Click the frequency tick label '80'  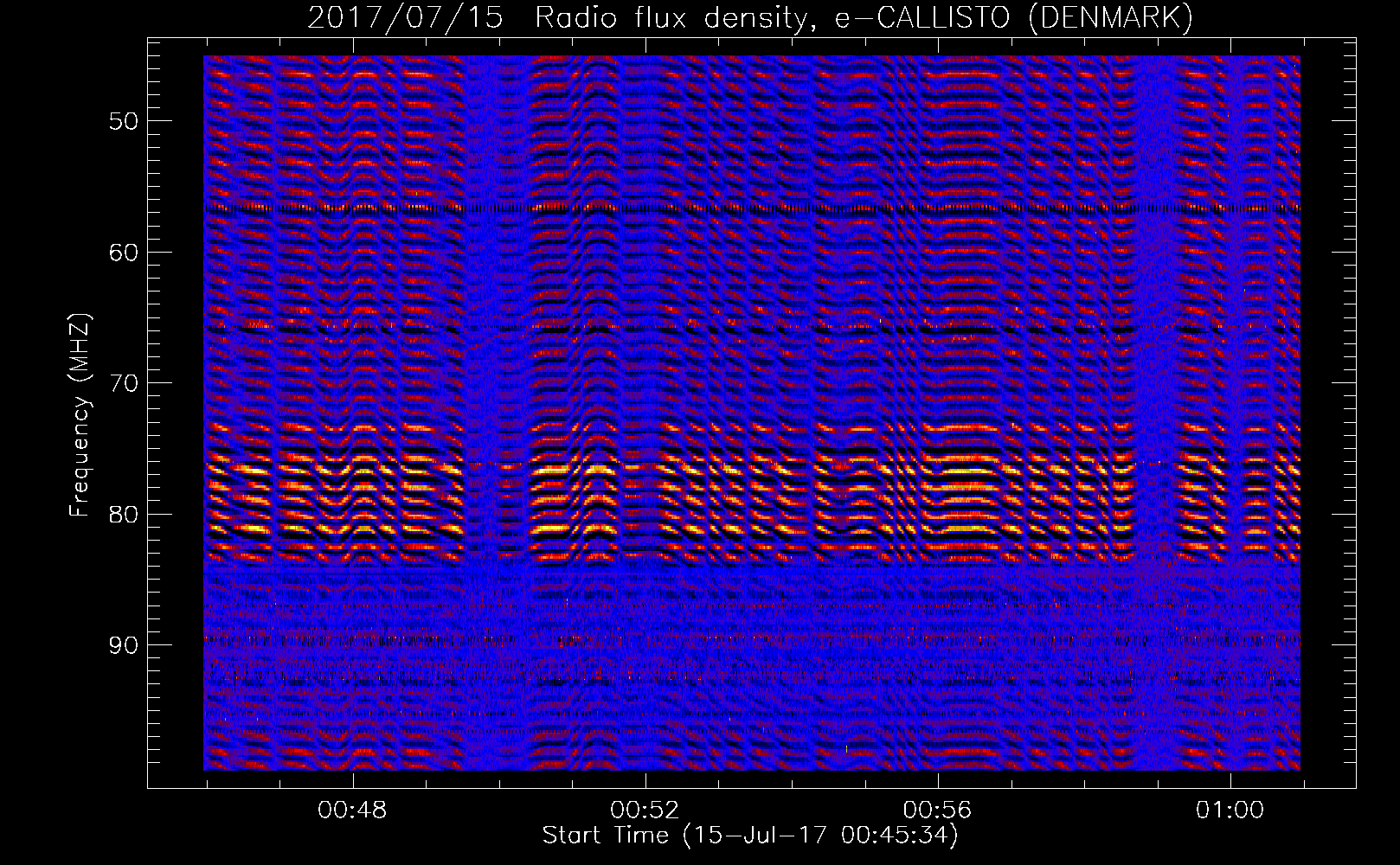[x=124, y=515]
